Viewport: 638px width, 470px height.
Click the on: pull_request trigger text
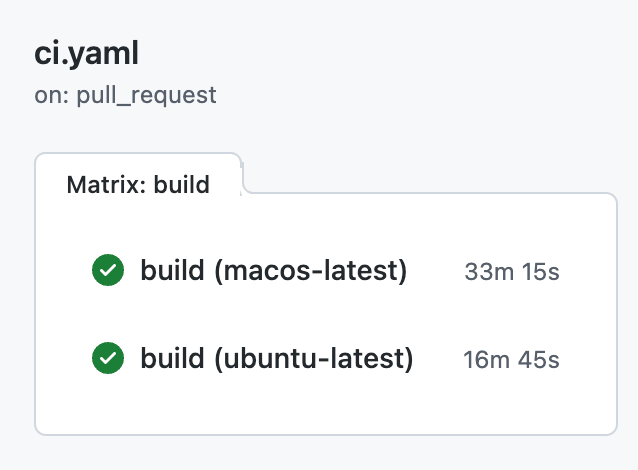pyautogui.click(x=125, y=96)
